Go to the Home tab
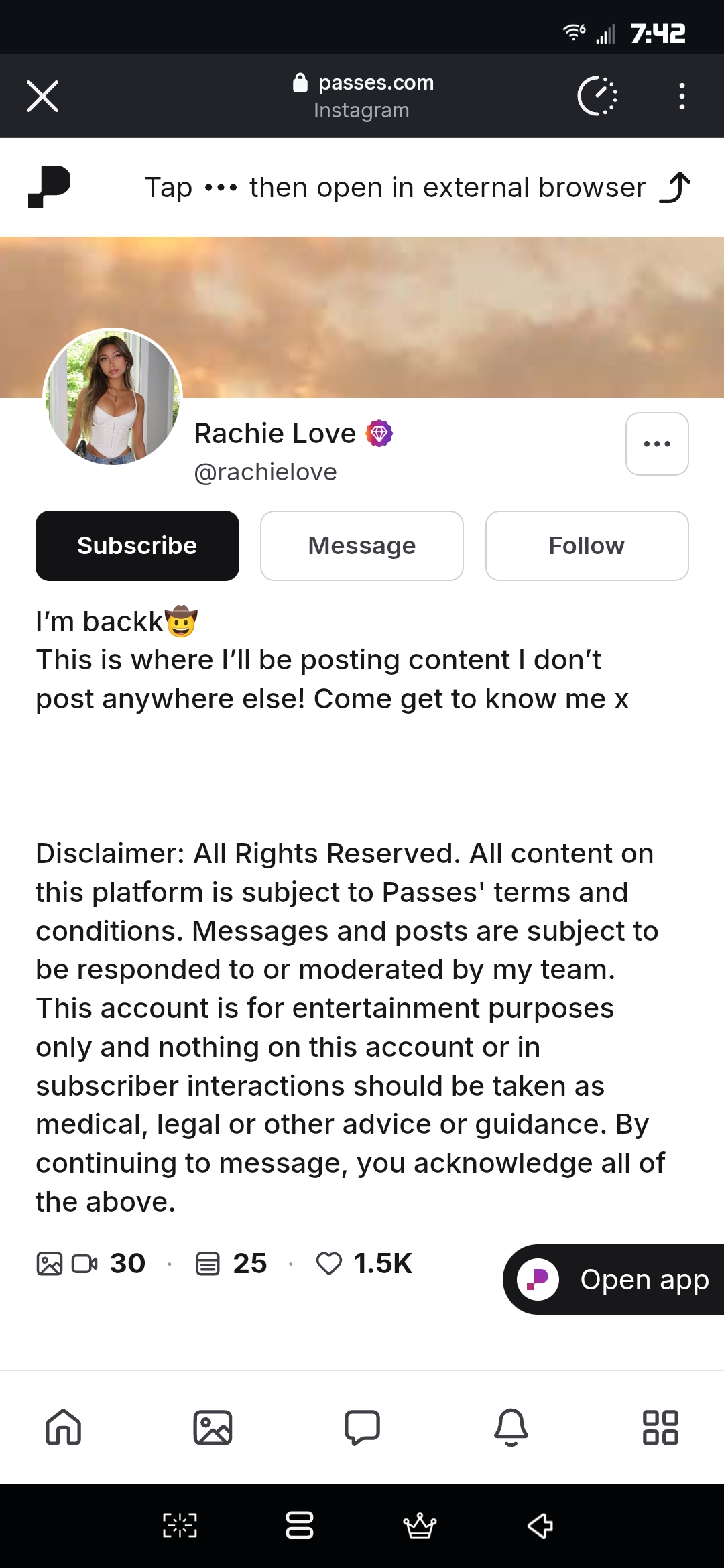 pyautogui.click(x=64, y=1427)
